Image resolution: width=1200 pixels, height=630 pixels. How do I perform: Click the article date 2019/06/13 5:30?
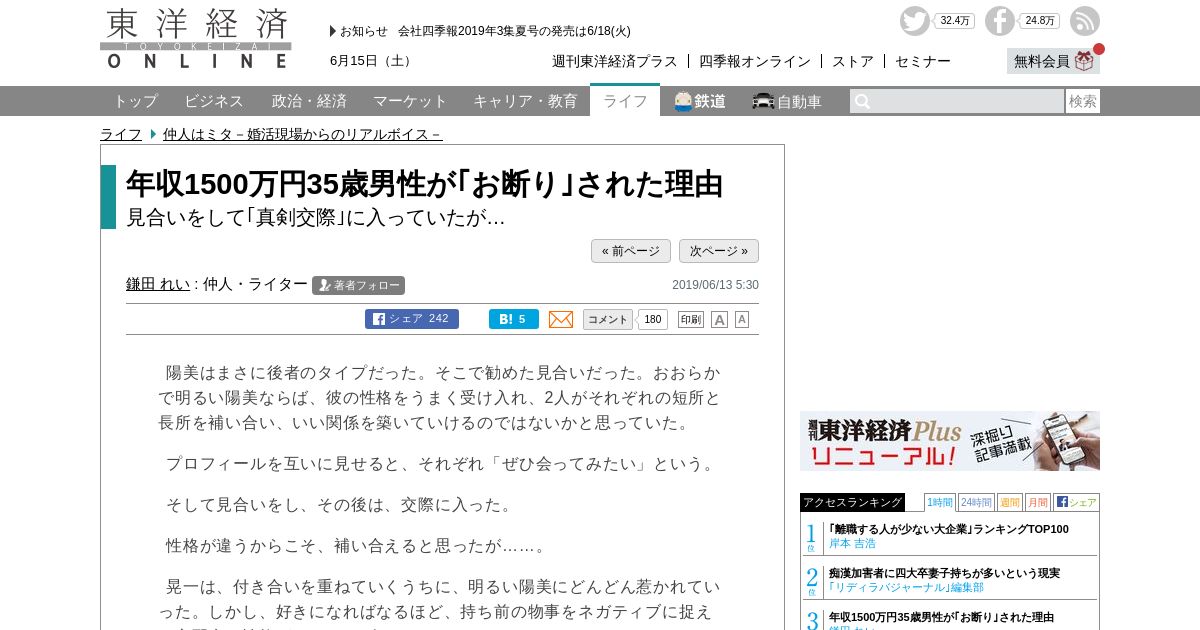pos(715,285)
